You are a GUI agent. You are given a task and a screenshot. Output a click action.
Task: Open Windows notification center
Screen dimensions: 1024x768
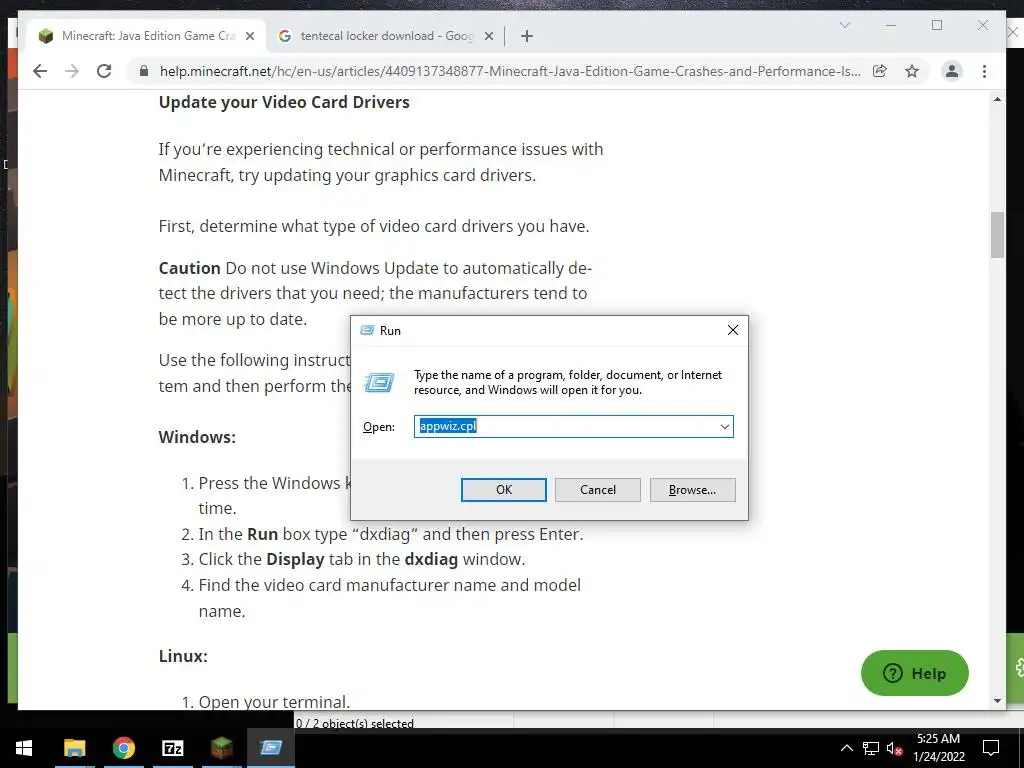[991, 748]
